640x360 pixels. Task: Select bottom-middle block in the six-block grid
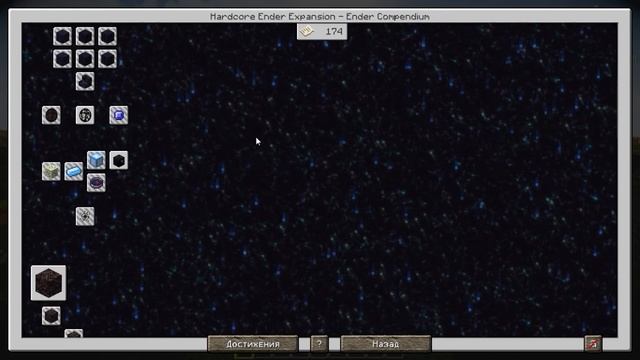pyautogui.click(x=85, y=59)
